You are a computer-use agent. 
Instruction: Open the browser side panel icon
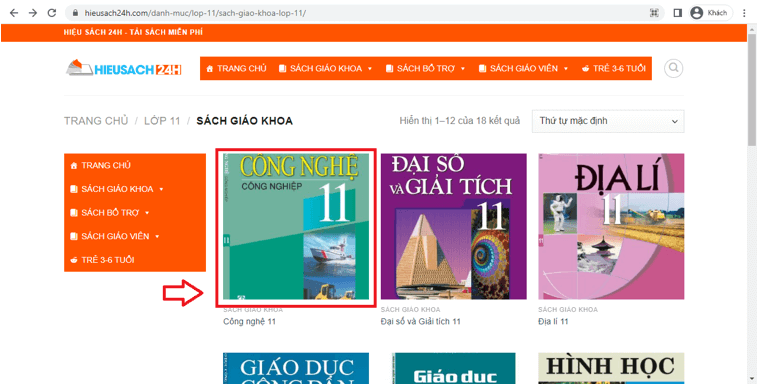click(678, 13)
